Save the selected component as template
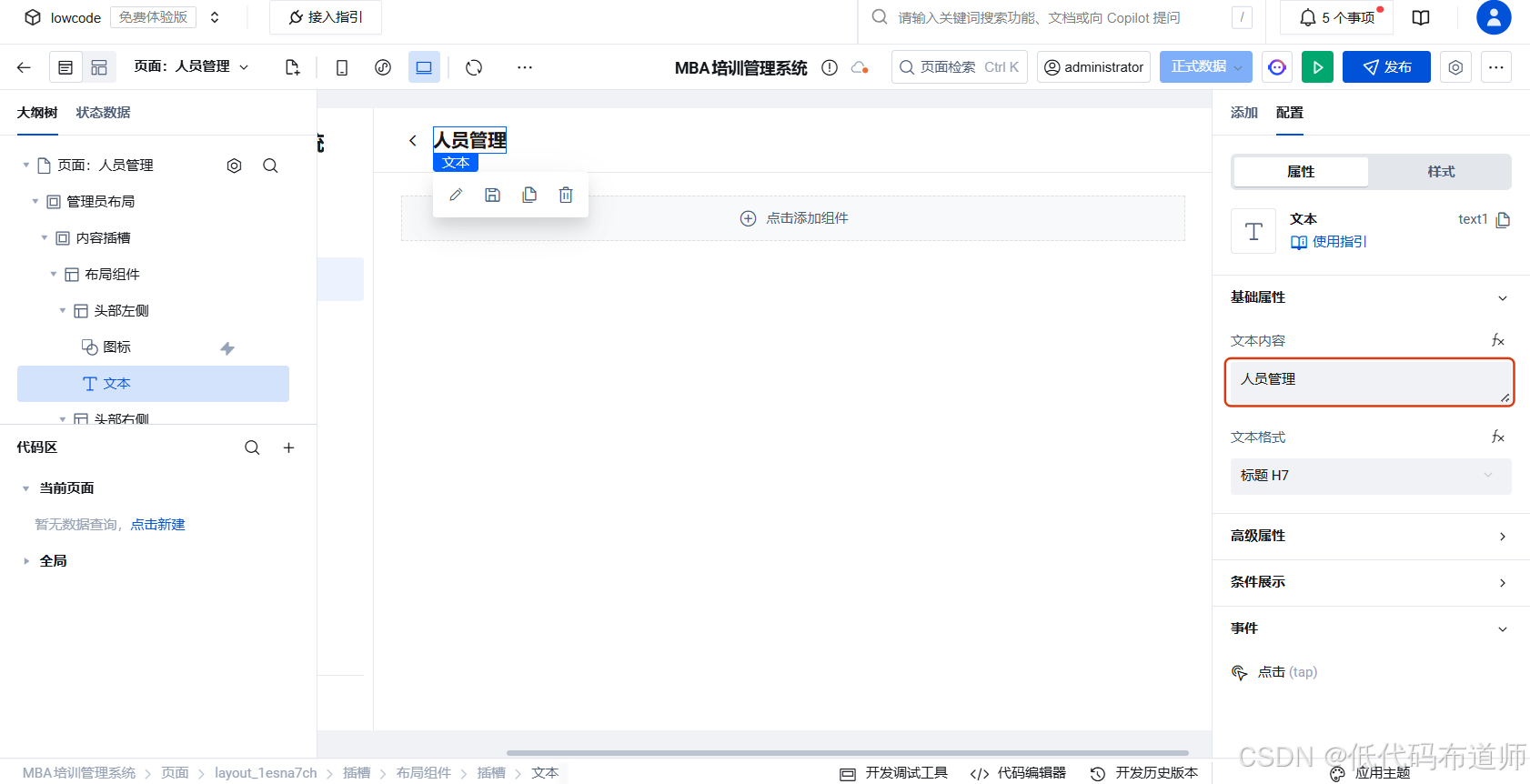The image size is (1530, 784). pyautogui.click(x=492, y=195)
